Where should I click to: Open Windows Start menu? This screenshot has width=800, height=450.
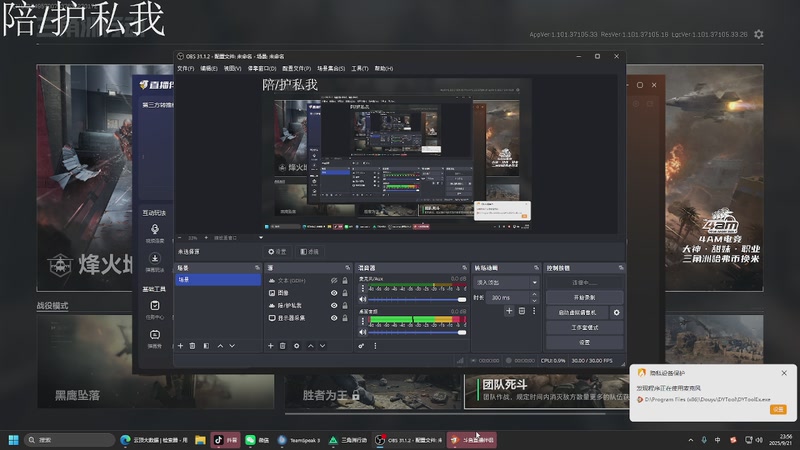coord(14,440)
